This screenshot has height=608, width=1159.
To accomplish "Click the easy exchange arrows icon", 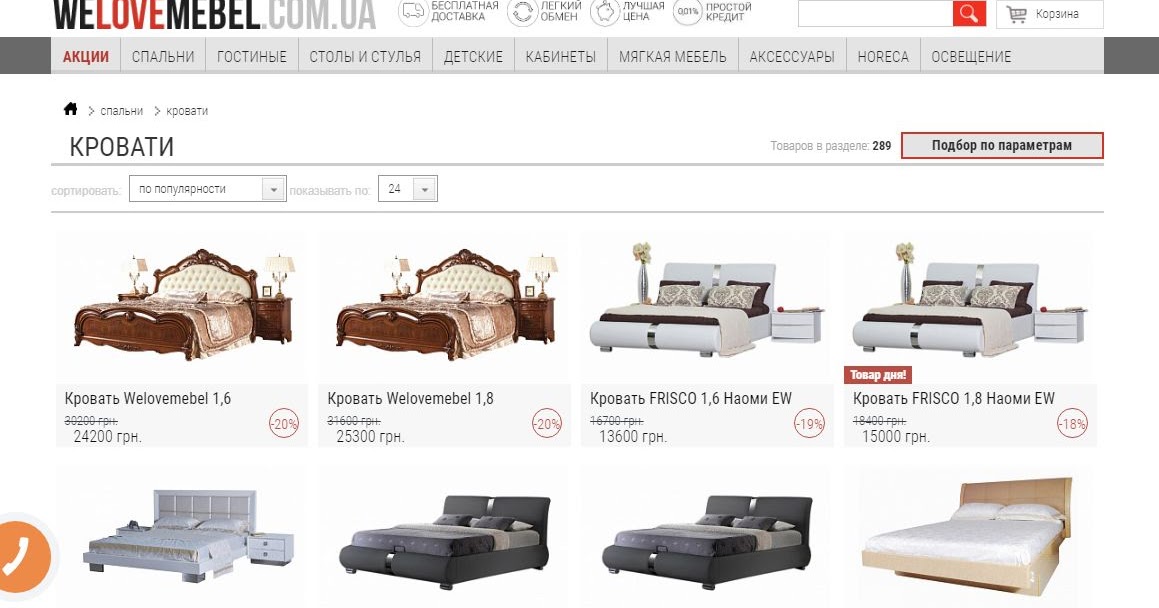I will click(x=523, y=11).
